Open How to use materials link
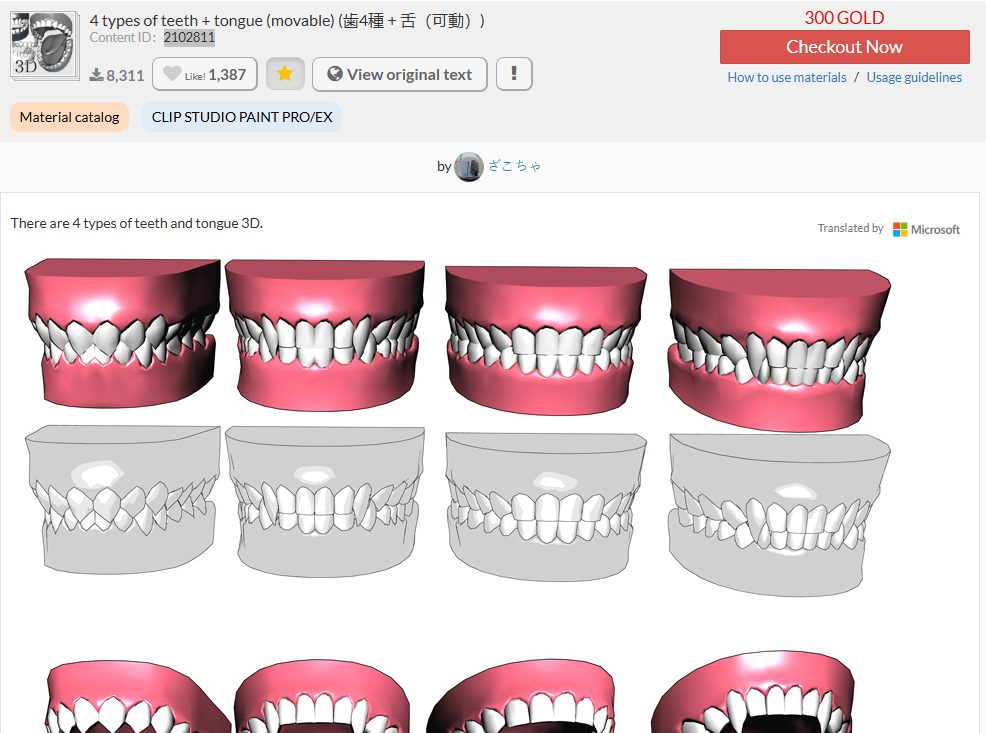This screenshot has width=986, height=733. coord(787,77)
